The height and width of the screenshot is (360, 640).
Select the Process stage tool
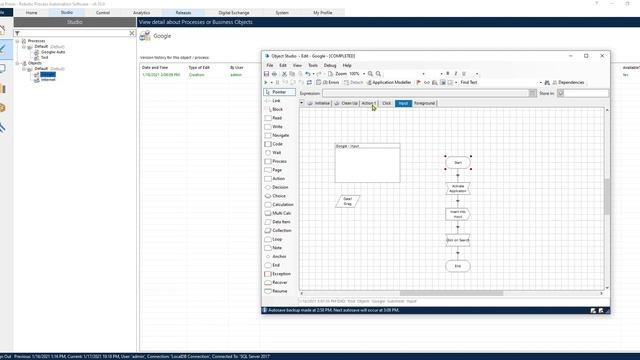pos(276,161)
